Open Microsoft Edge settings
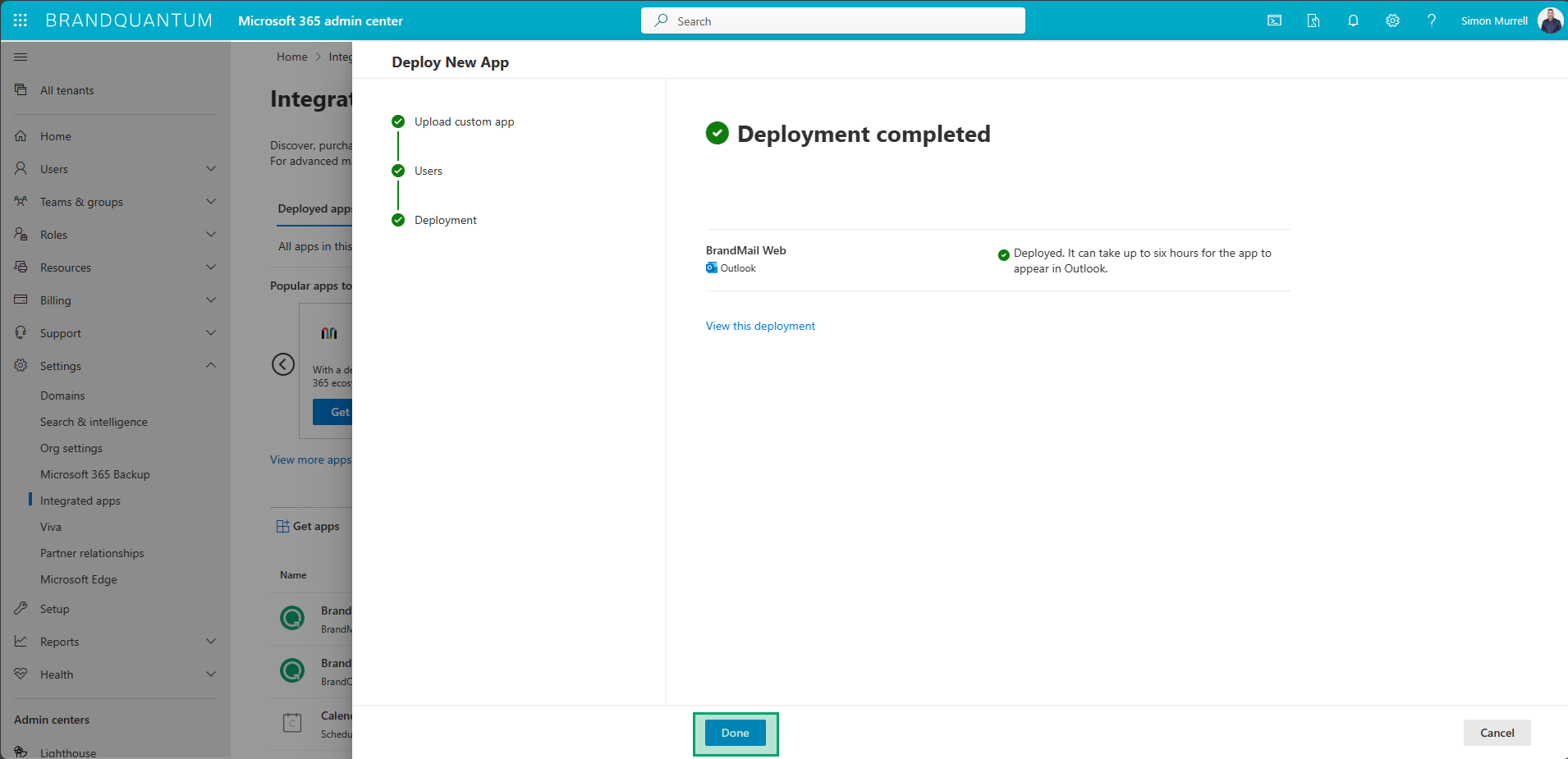1568x759 pixels. tap(79, 579)
